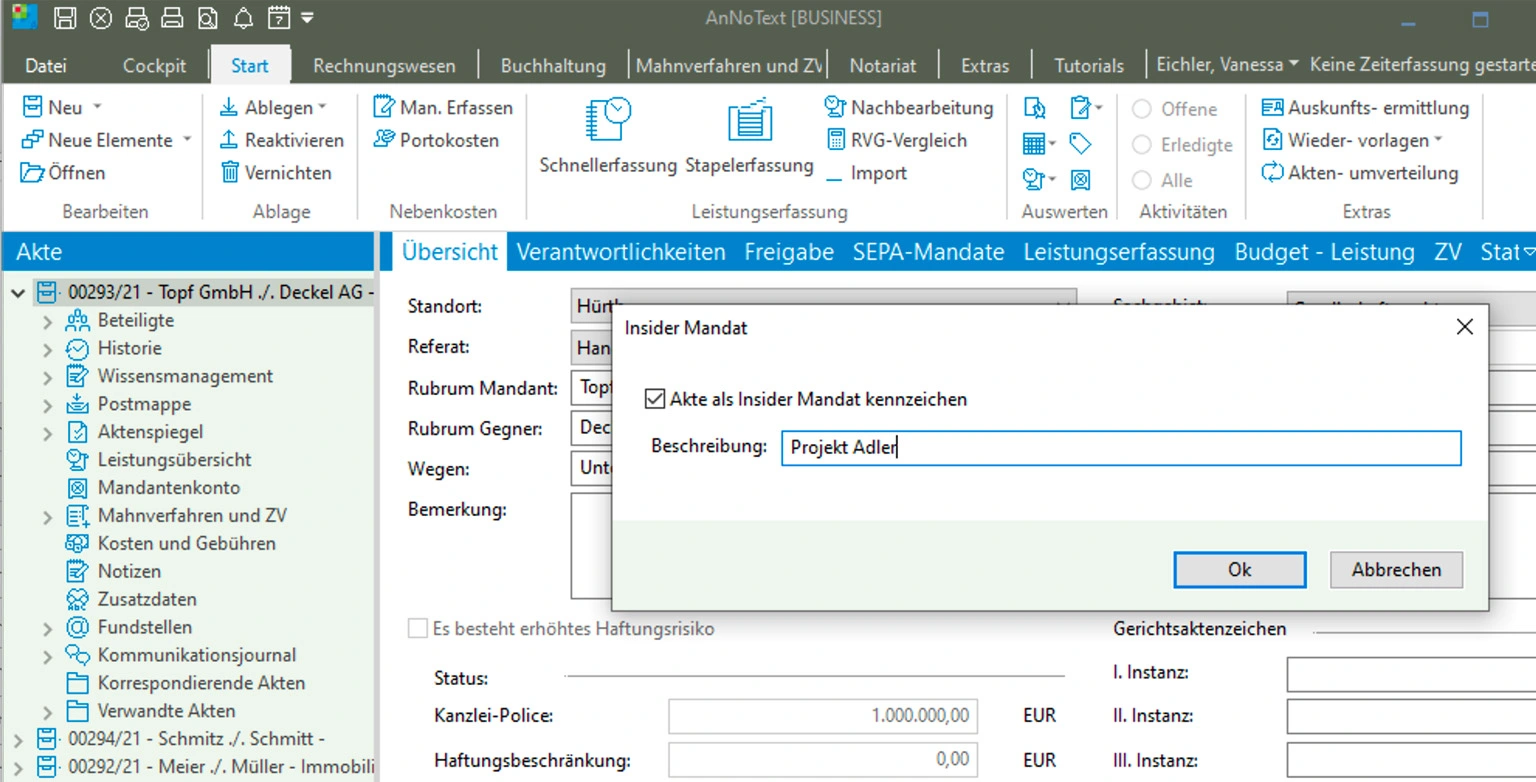Click the Schnellerfassung stopwatch icon

(x=608, y=120)
